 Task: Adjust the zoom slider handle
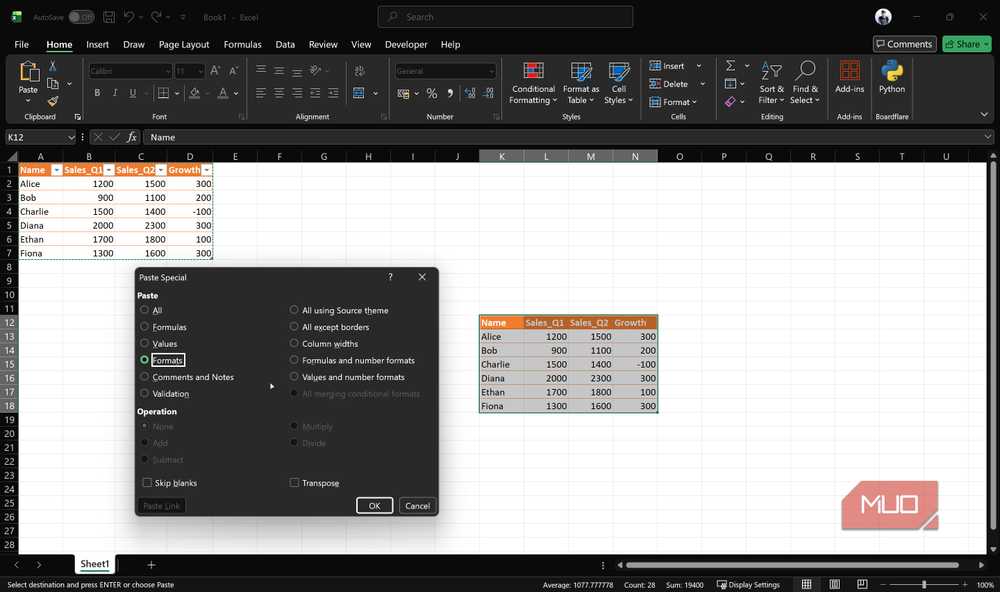pos(923,584)
